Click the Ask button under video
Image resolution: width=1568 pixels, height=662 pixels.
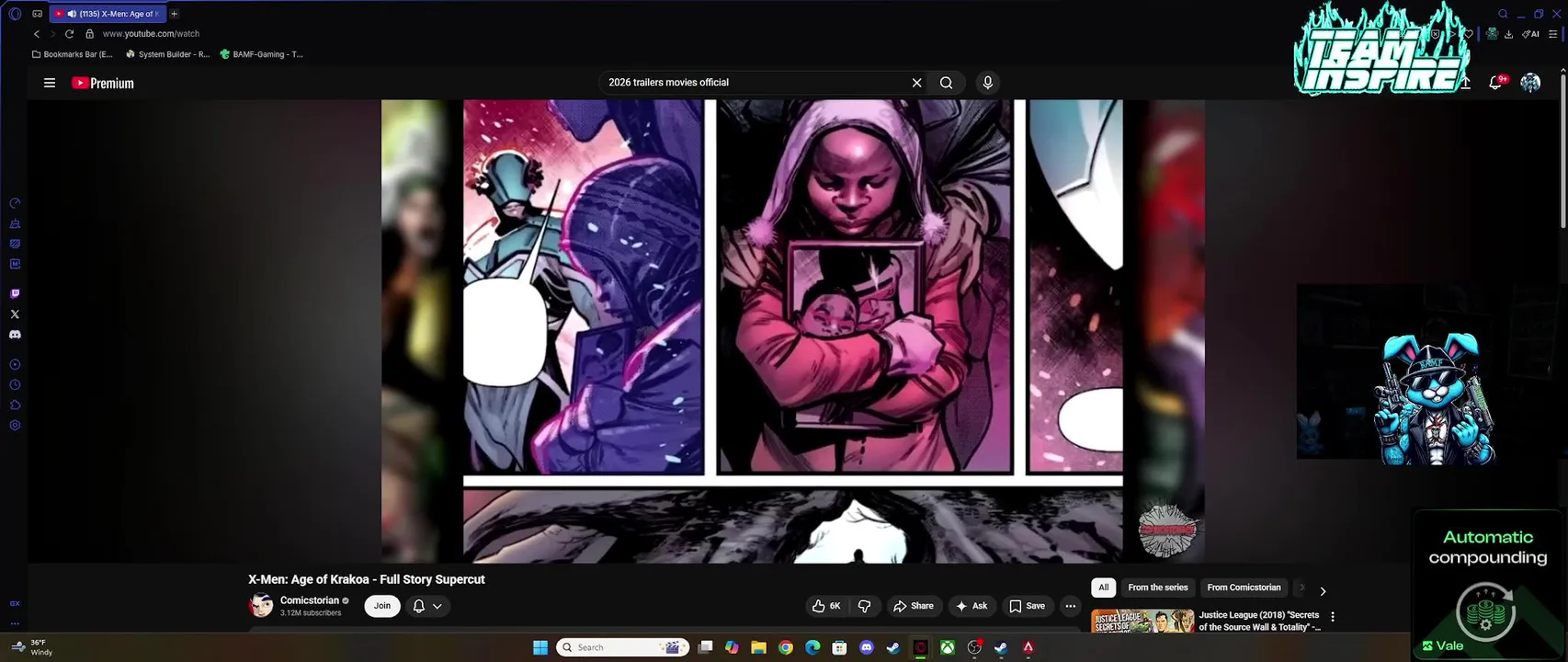971,606
